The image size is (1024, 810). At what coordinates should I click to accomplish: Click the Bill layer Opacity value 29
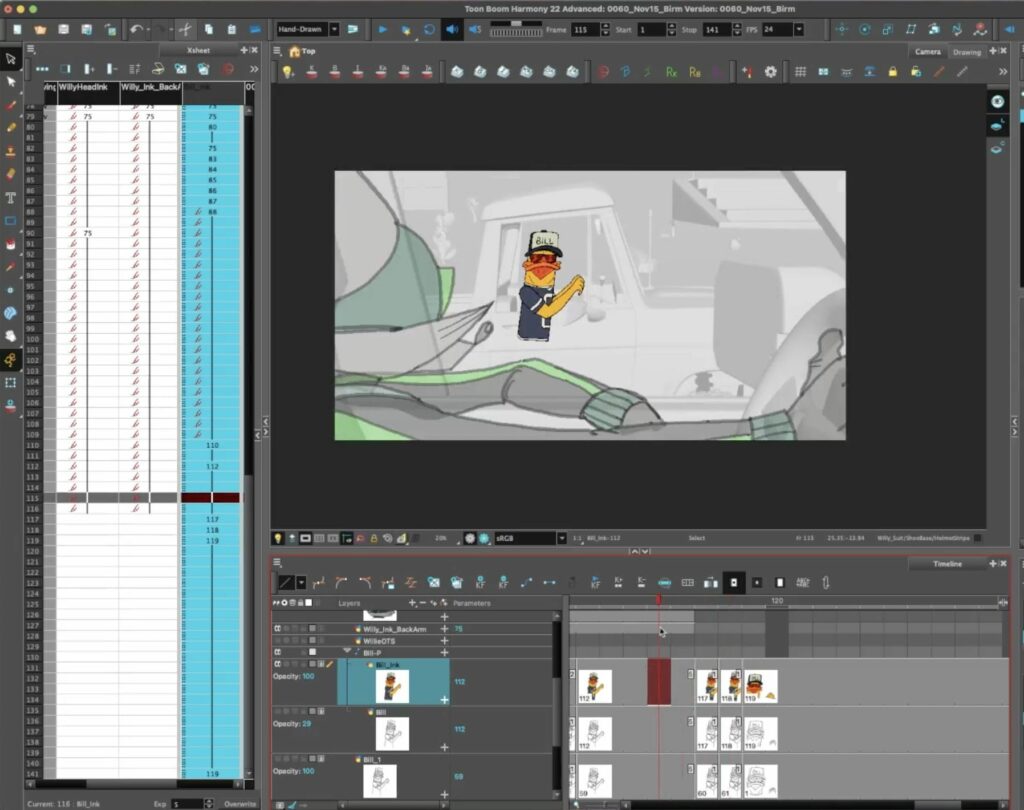click(x=307, y=724)
